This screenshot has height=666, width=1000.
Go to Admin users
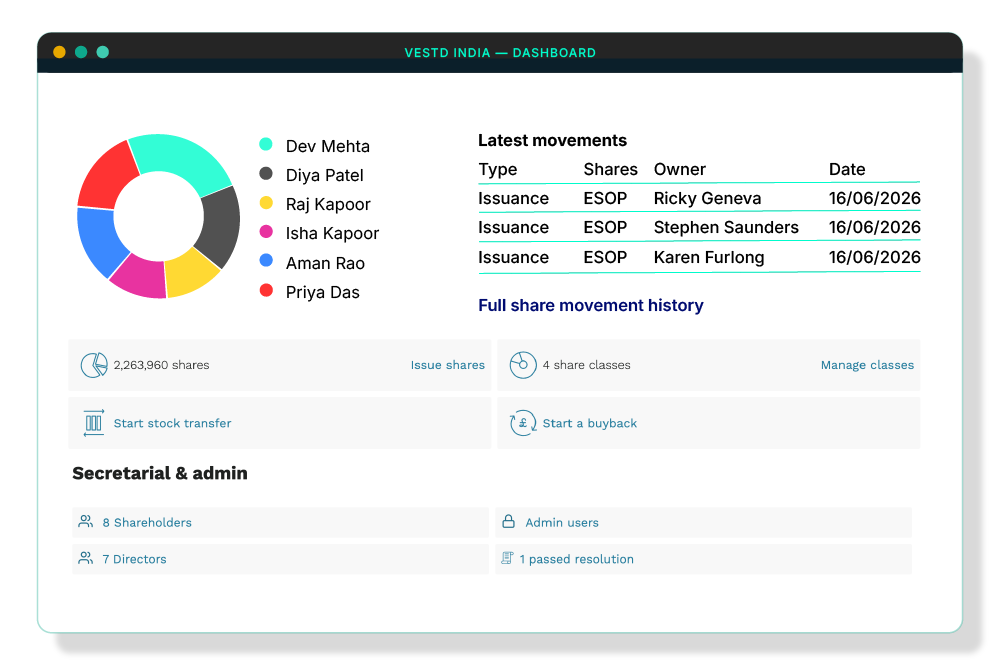click(x=562, y=522)
